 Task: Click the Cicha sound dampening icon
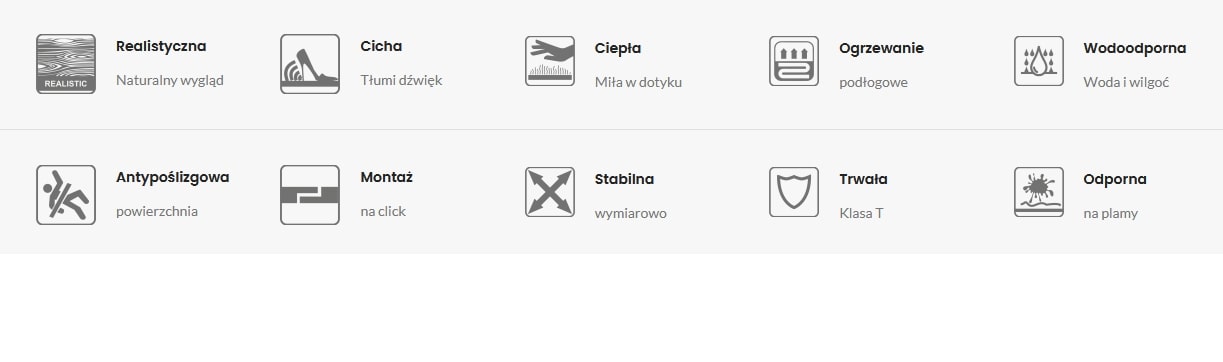[x=310, y=64]
